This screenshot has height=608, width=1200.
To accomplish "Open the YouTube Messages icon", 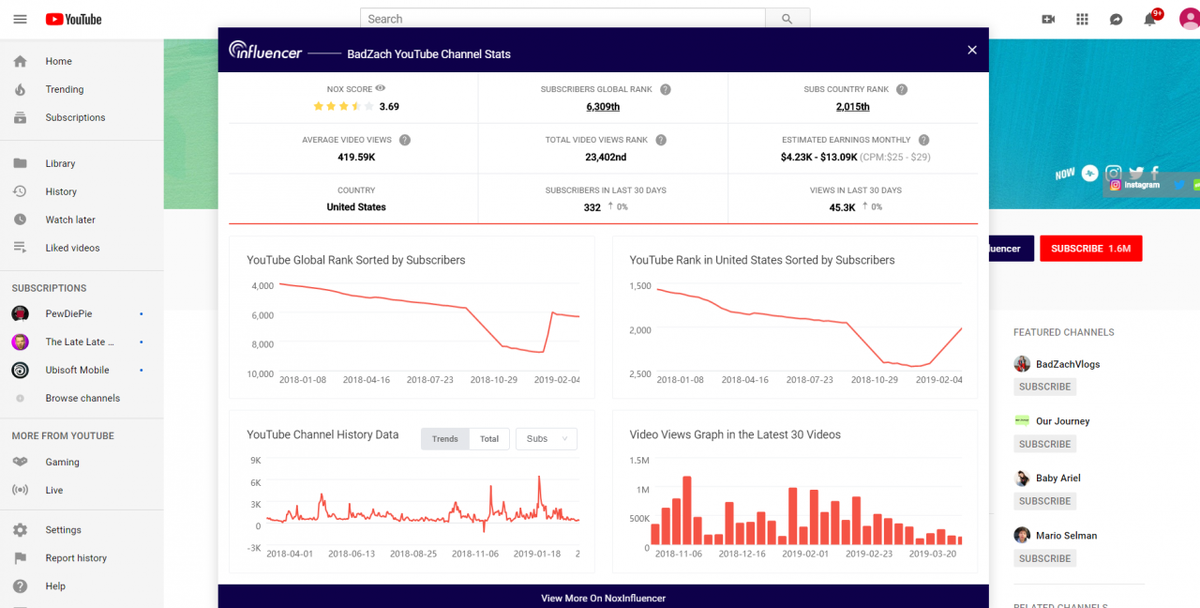I will point(1115,18).
